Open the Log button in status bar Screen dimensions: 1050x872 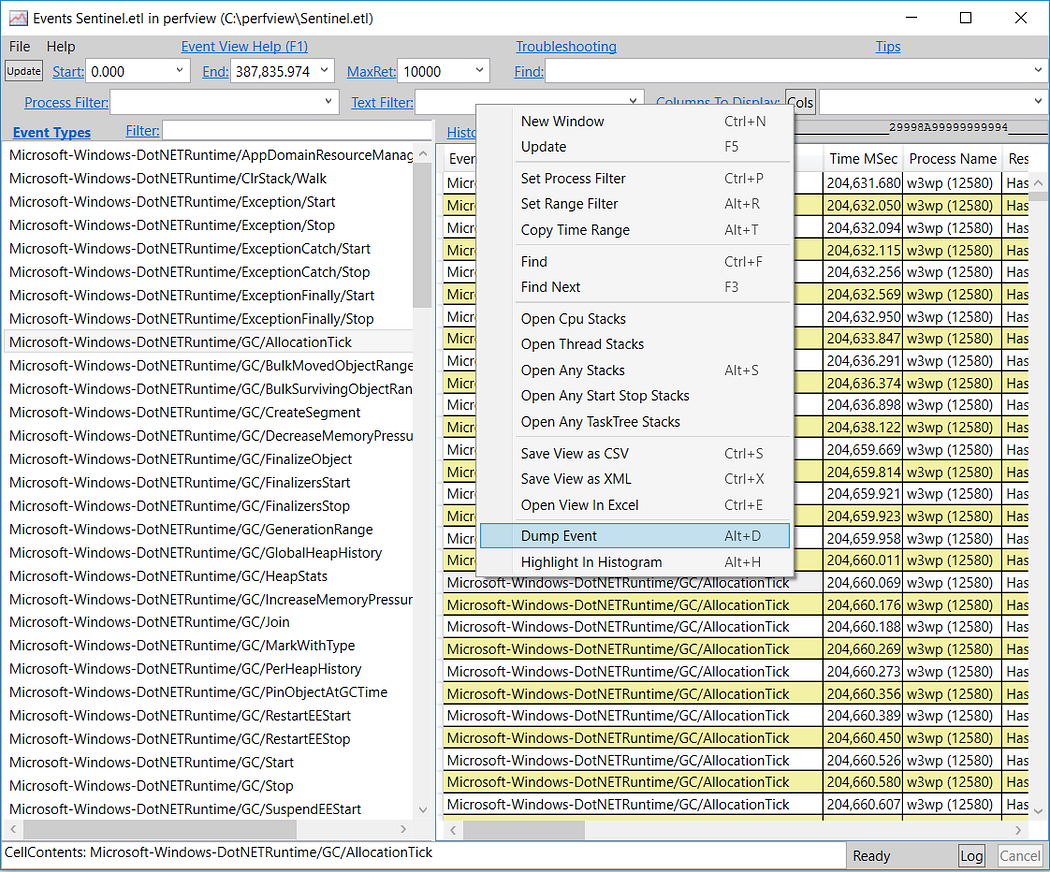click(x=971, y=855)
